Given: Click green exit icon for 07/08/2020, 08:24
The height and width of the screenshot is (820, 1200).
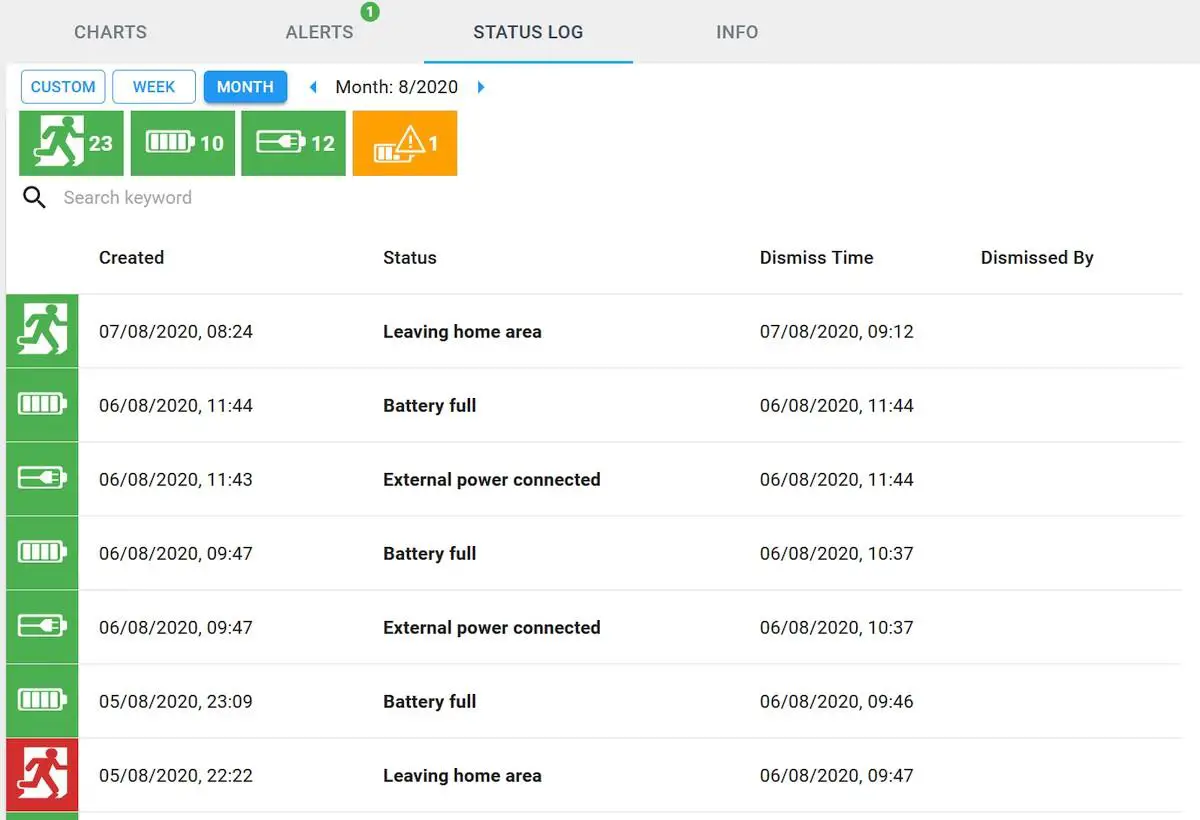Looking at the screenshot, I should 42,331.
